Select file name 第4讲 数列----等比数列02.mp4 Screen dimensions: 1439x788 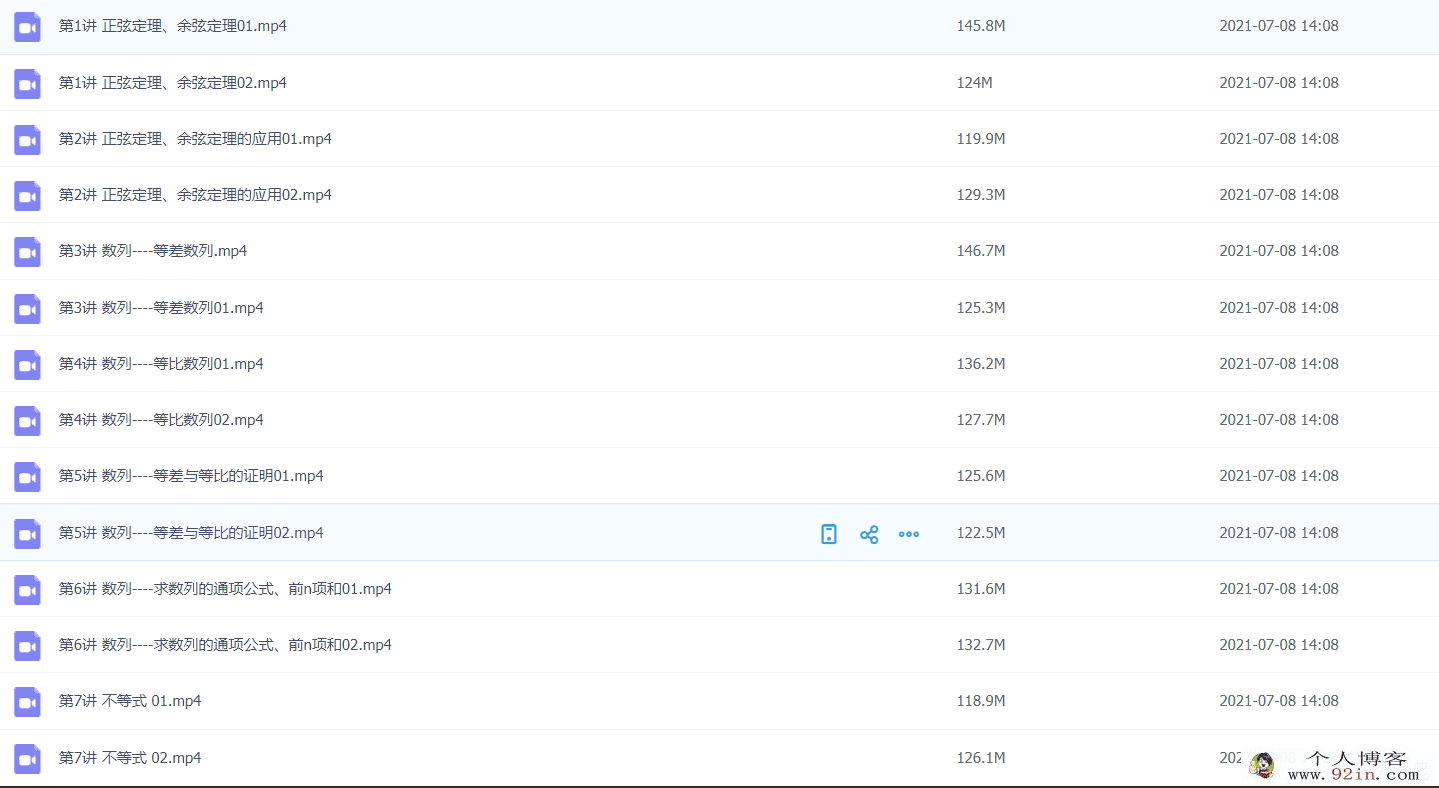coord(162,419)
